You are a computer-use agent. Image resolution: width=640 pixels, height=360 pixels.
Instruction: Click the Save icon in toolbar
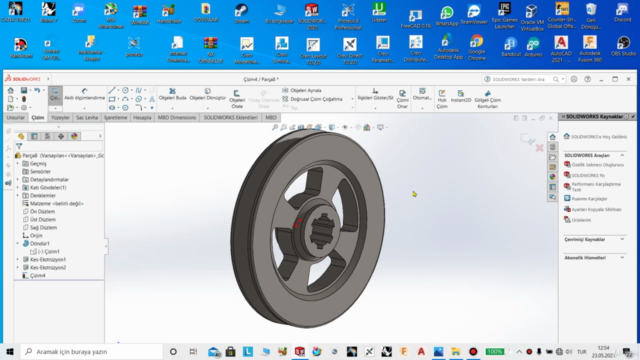pyautogui.click(x=24, y=90)
